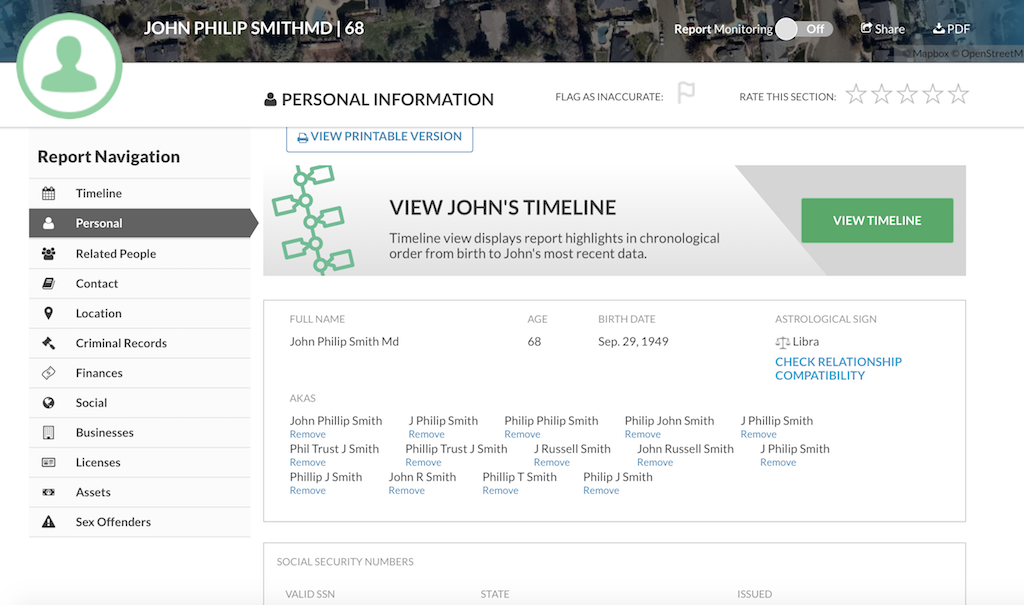Remove the AKA John Russell Smith
1024x605 pixels.
(655, 463)
